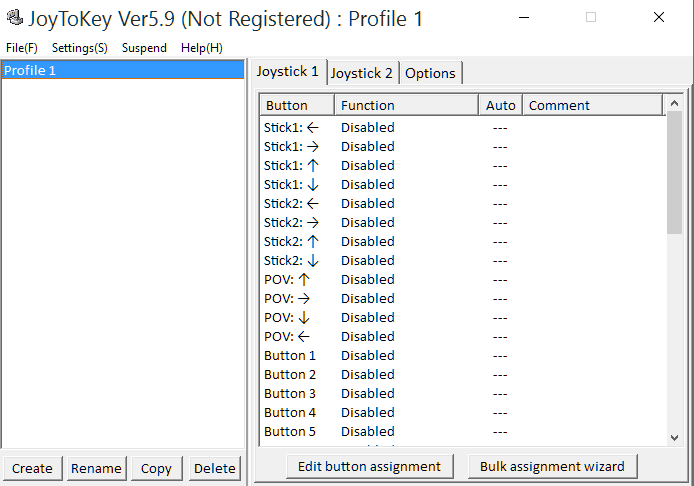Click the scroll up arrow in button list
The height and width of the screenshot is (486, 694).
pyautogui.click(x=675, y=103)
